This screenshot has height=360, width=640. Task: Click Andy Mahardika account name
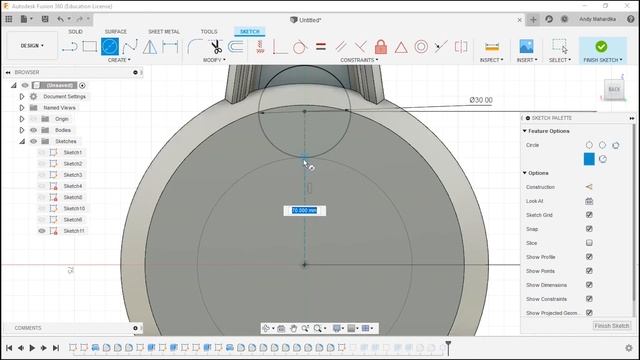(x=597, y=19)
